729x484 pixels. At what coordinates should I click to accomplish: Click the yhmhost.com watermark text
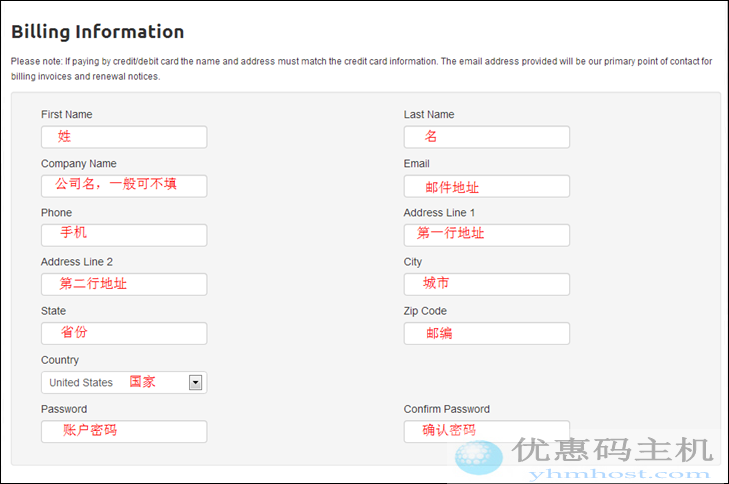click(x=612, y=474)
